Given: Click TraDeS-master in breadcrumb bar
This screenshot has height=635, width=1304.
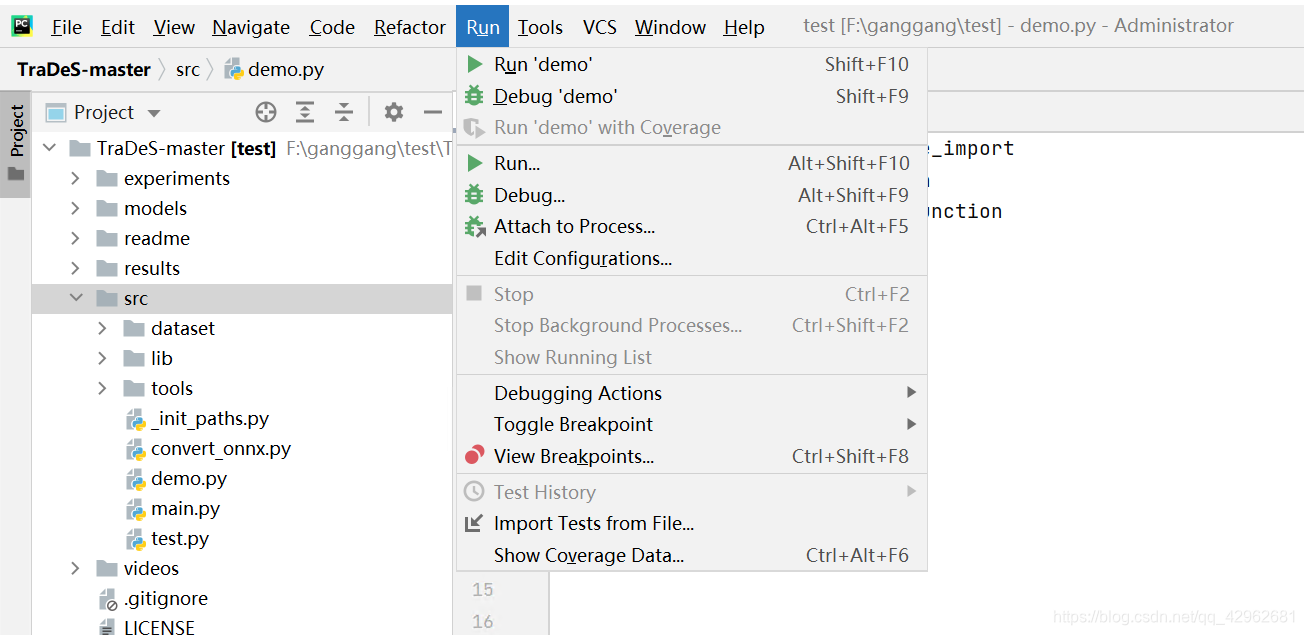Looking at the screenshot, I should coord(84,69).
